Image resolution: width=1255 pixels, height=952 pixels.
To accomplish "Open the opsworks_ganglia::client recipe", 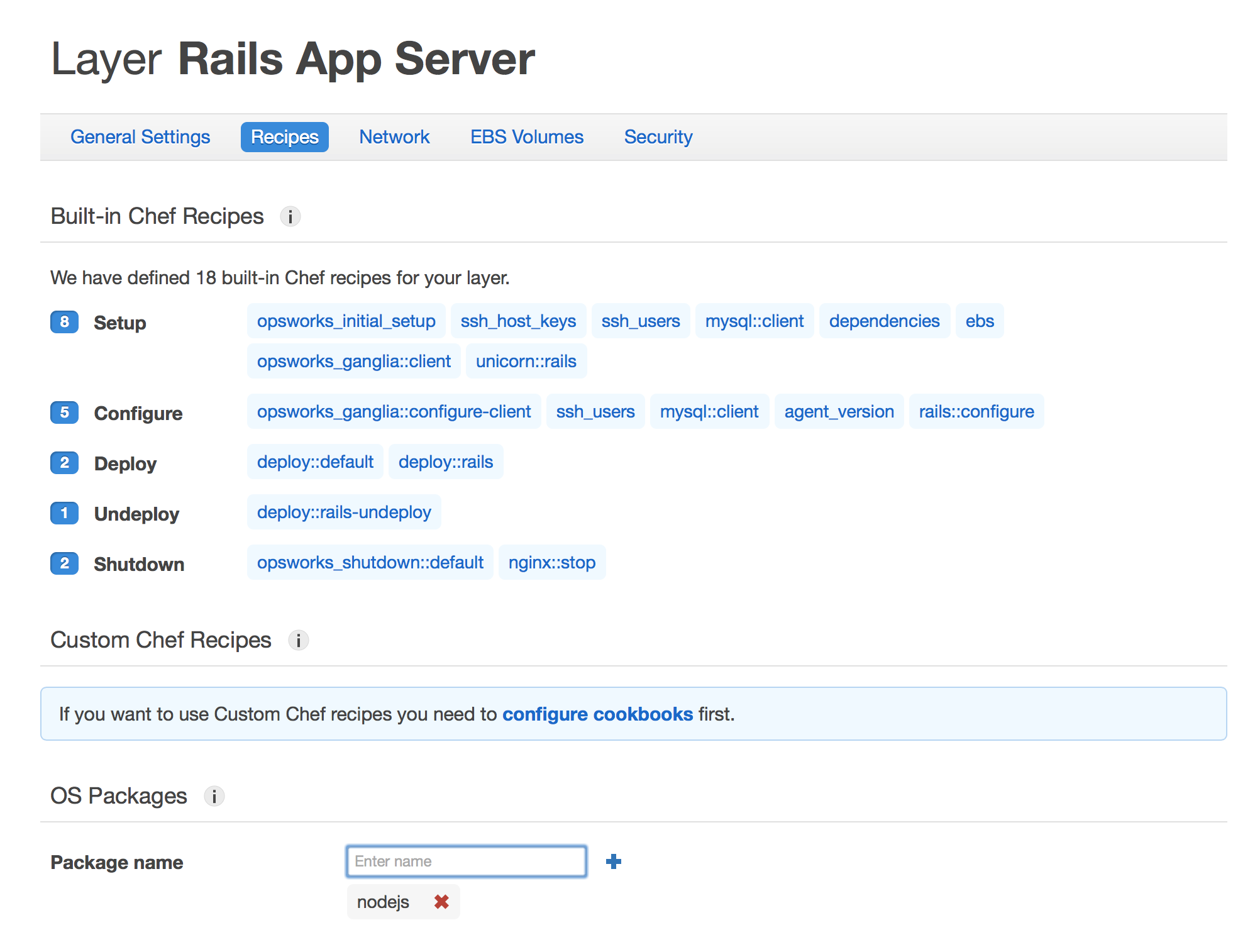I will pos(354,361).
